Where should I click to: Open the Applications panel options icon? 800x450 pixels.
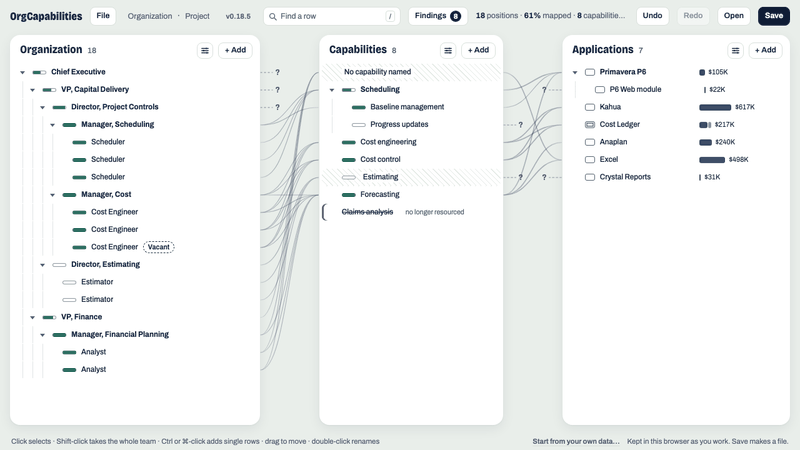pos(735,51)
